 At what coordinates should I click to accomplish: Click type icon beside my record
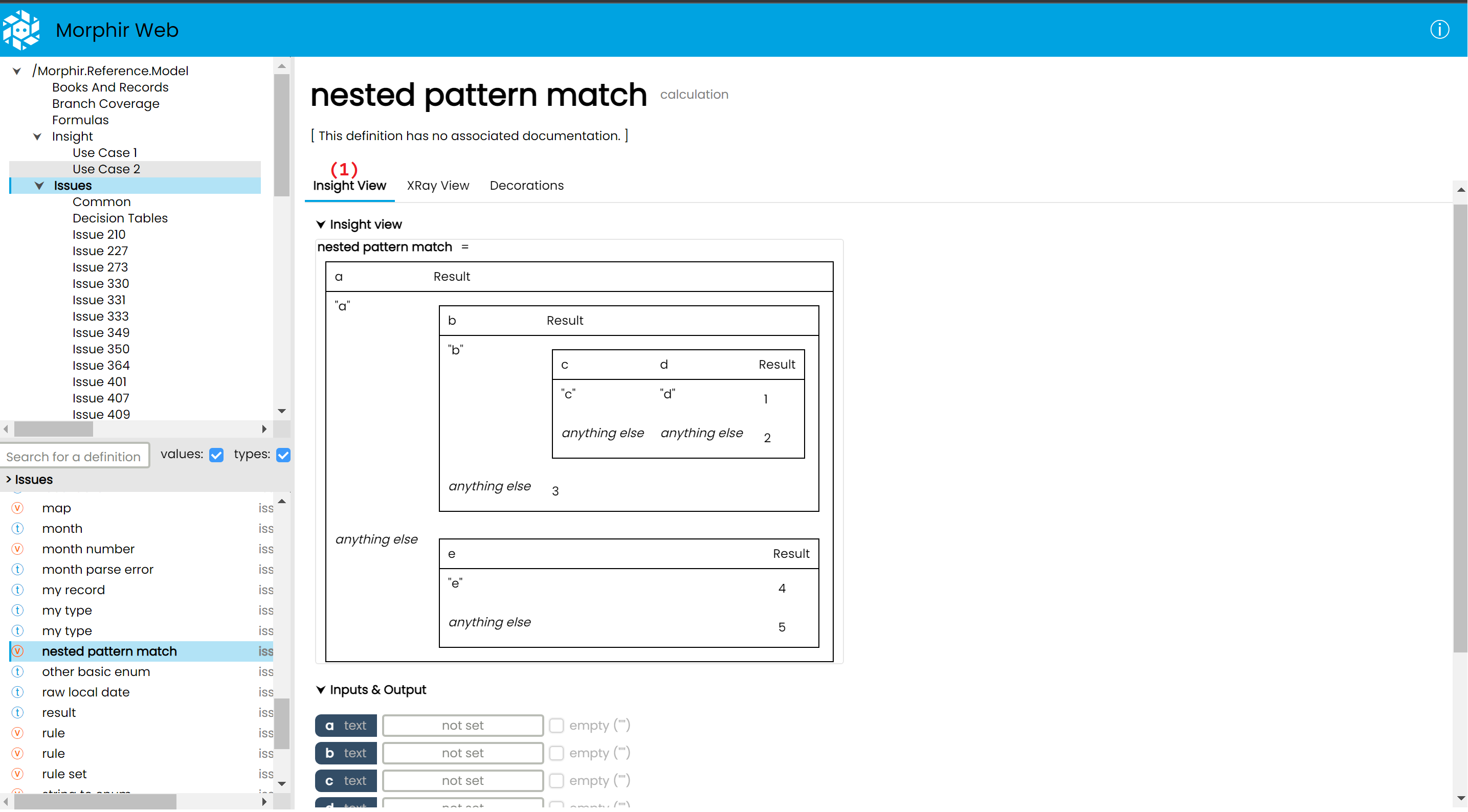18,591
